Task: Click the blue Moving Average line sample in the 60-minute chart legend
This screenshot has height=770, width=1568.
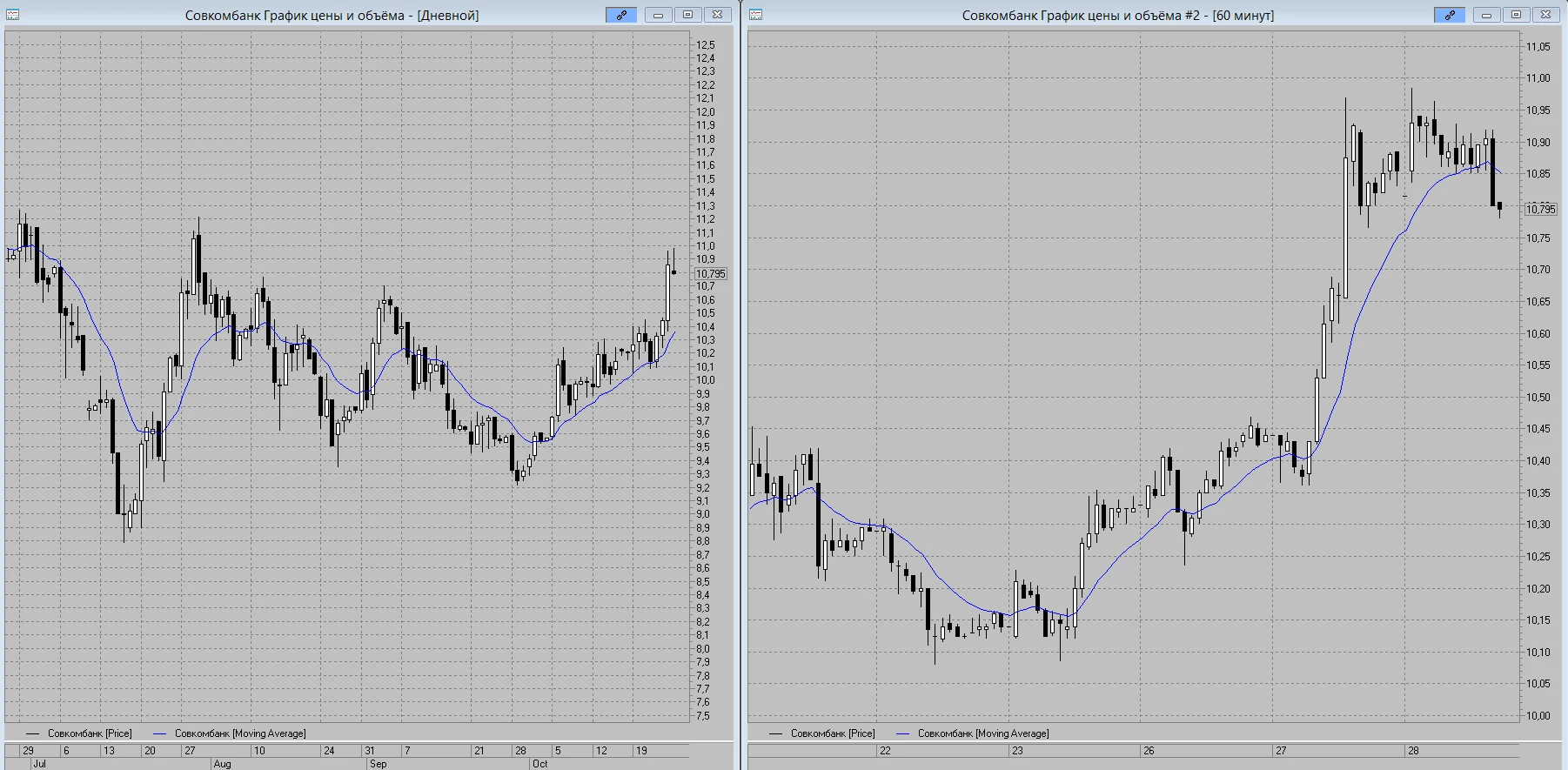Action: (902, 734)
